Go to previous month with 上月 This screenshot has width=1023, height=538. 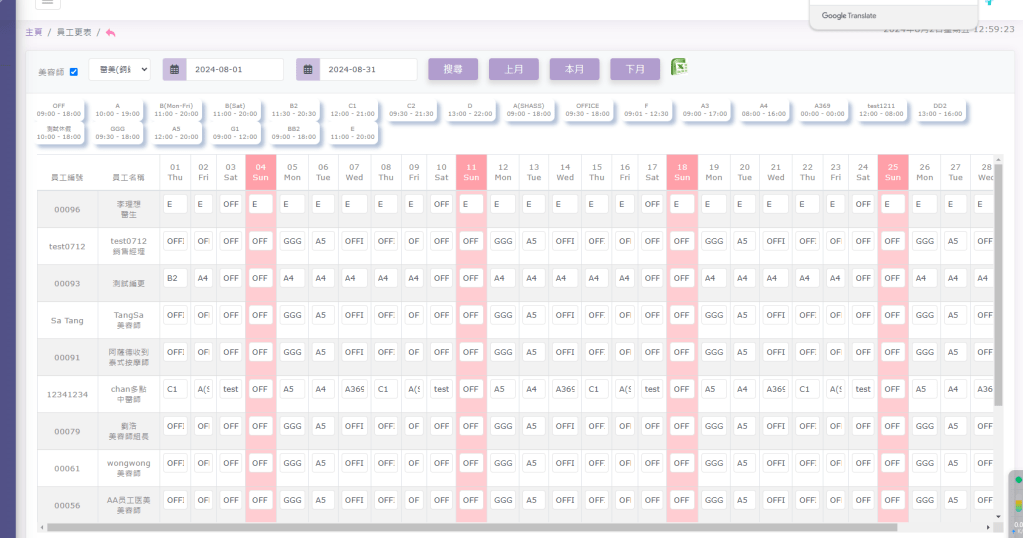pyautogui.click(x=513, y=70)
